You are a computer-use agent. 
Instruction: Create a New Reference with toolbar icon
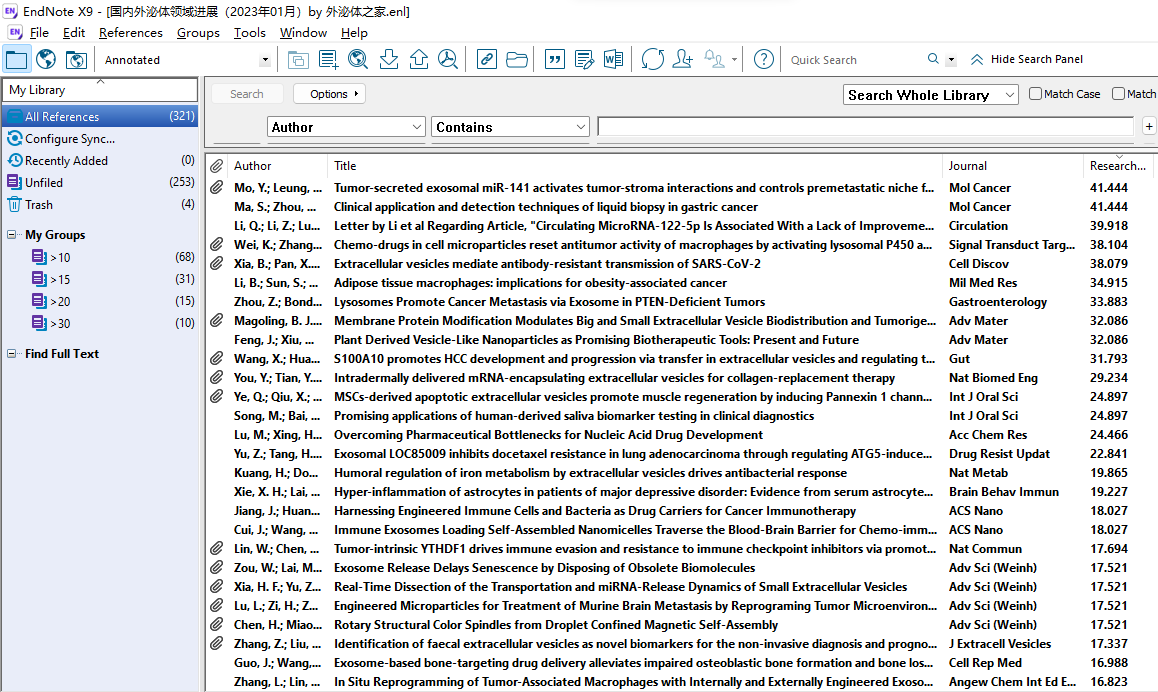[328, 59]
